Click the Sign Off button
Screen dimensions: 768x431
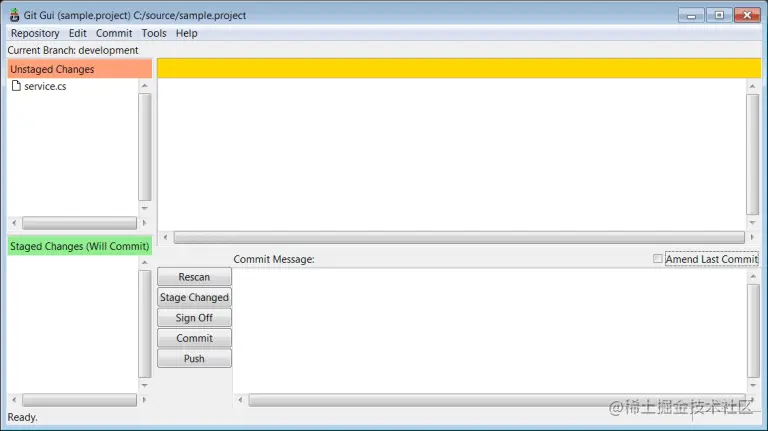(x=194, y=318)
